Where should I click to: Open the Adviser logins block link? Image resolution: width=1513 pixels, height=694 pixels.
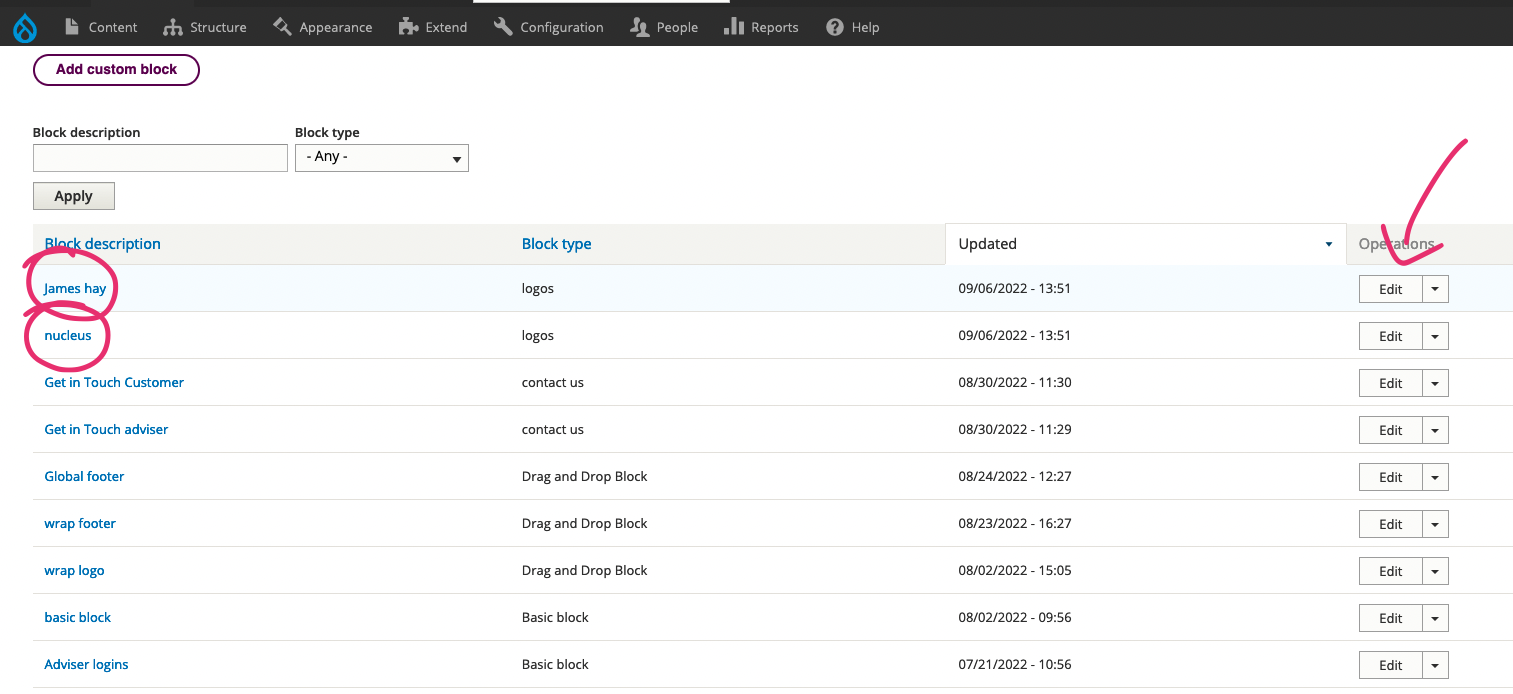click(x=86, y=665)
